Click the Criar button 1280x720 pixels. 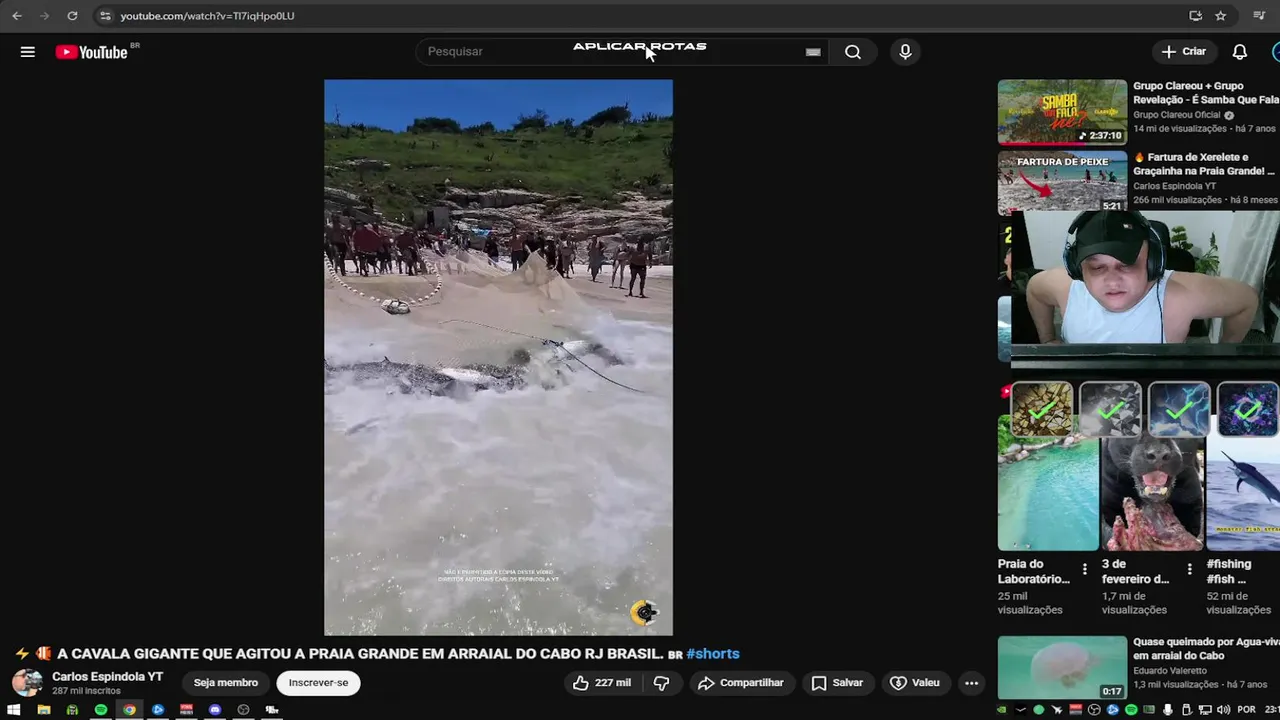pyautogui.click(x=1183, y=52)
